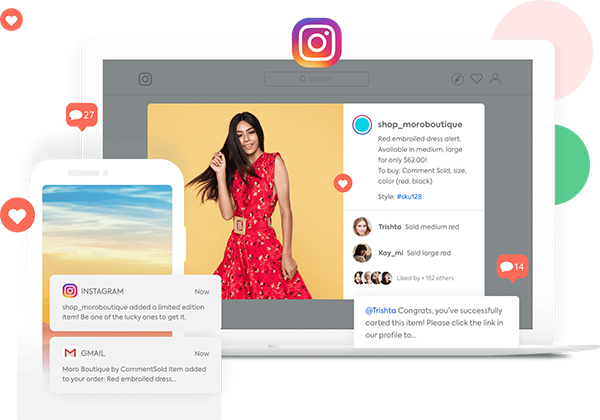
Task: Open the Explore compass icon
Action: [x=457, y=79]
